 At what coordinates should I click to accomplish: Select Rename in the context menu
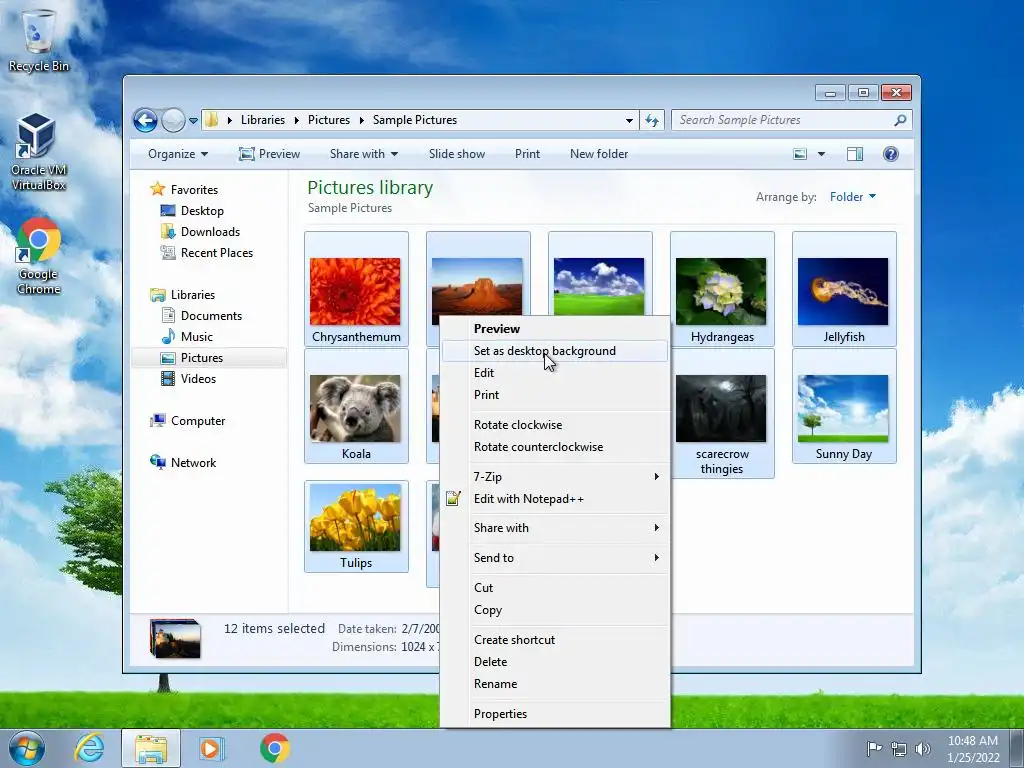point(556,684)
